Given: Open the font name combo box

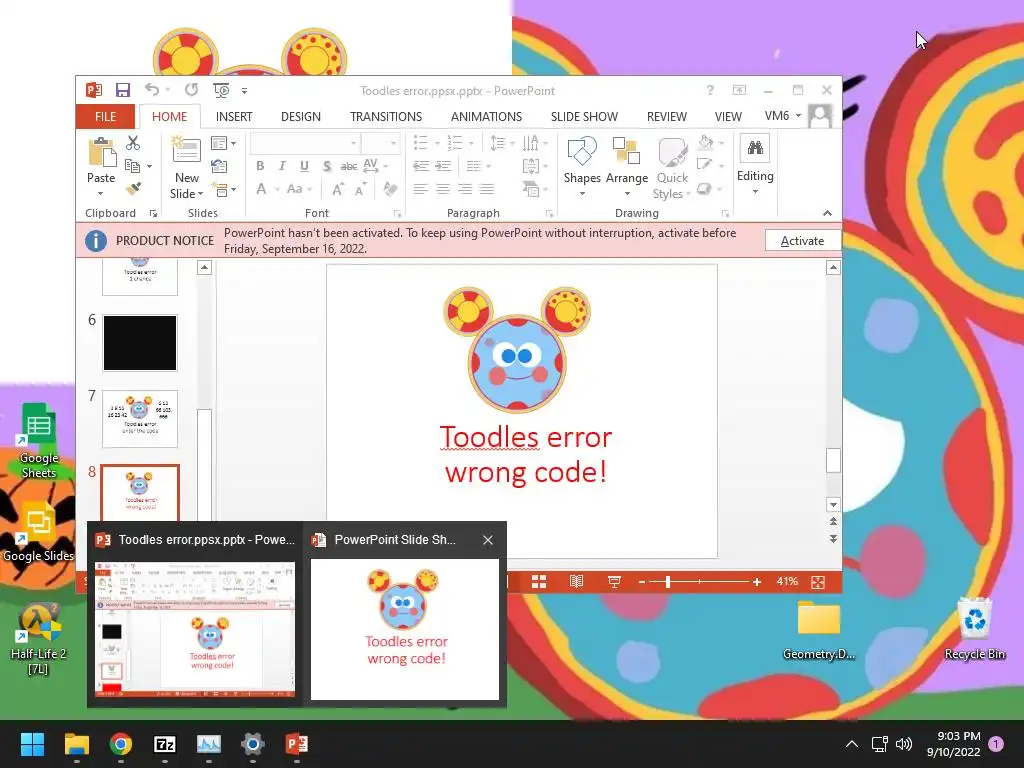Looking at the screenshot, I should pyautogui.click(x=304, y=143).
